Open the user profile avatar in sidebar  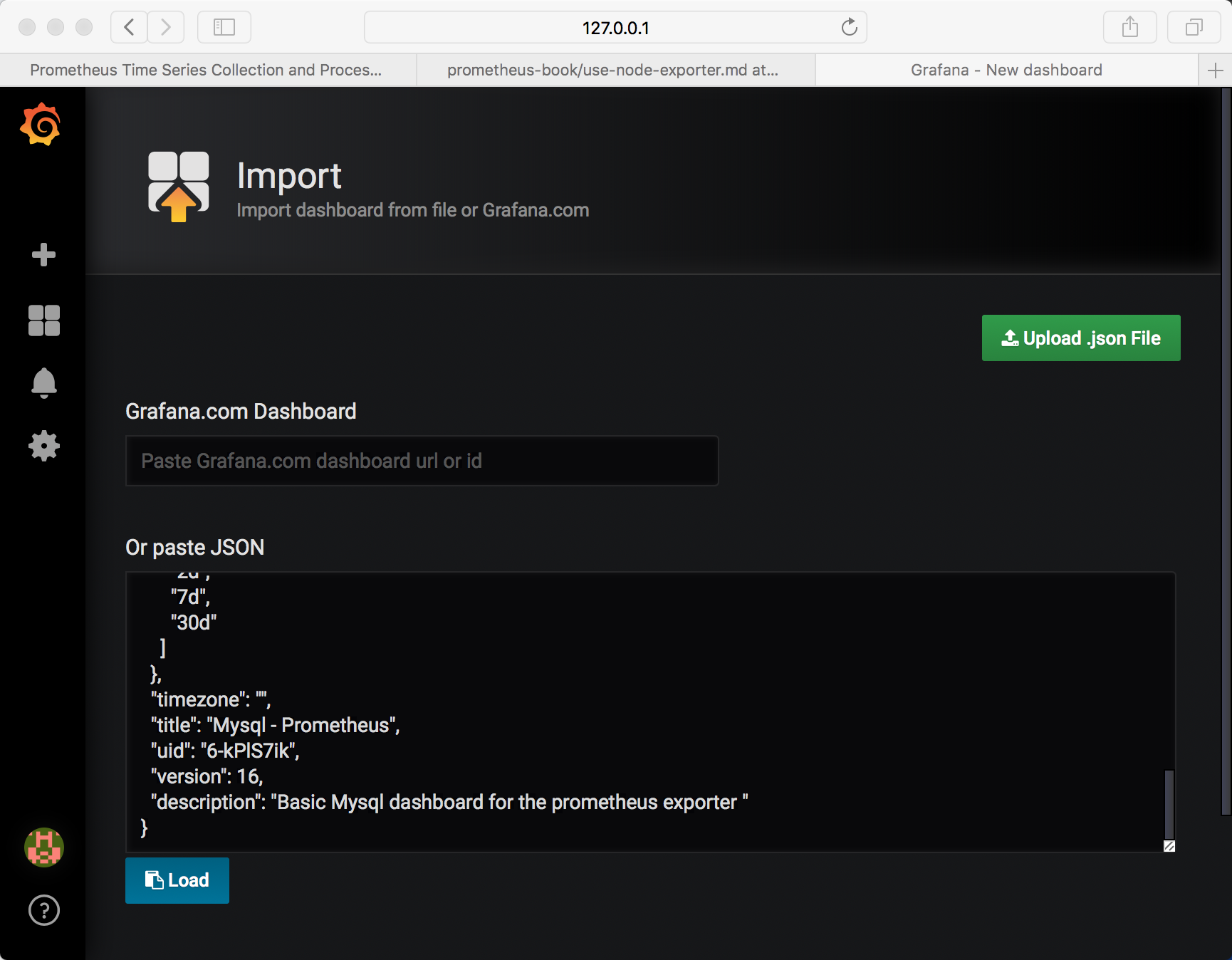pos(44,847)
